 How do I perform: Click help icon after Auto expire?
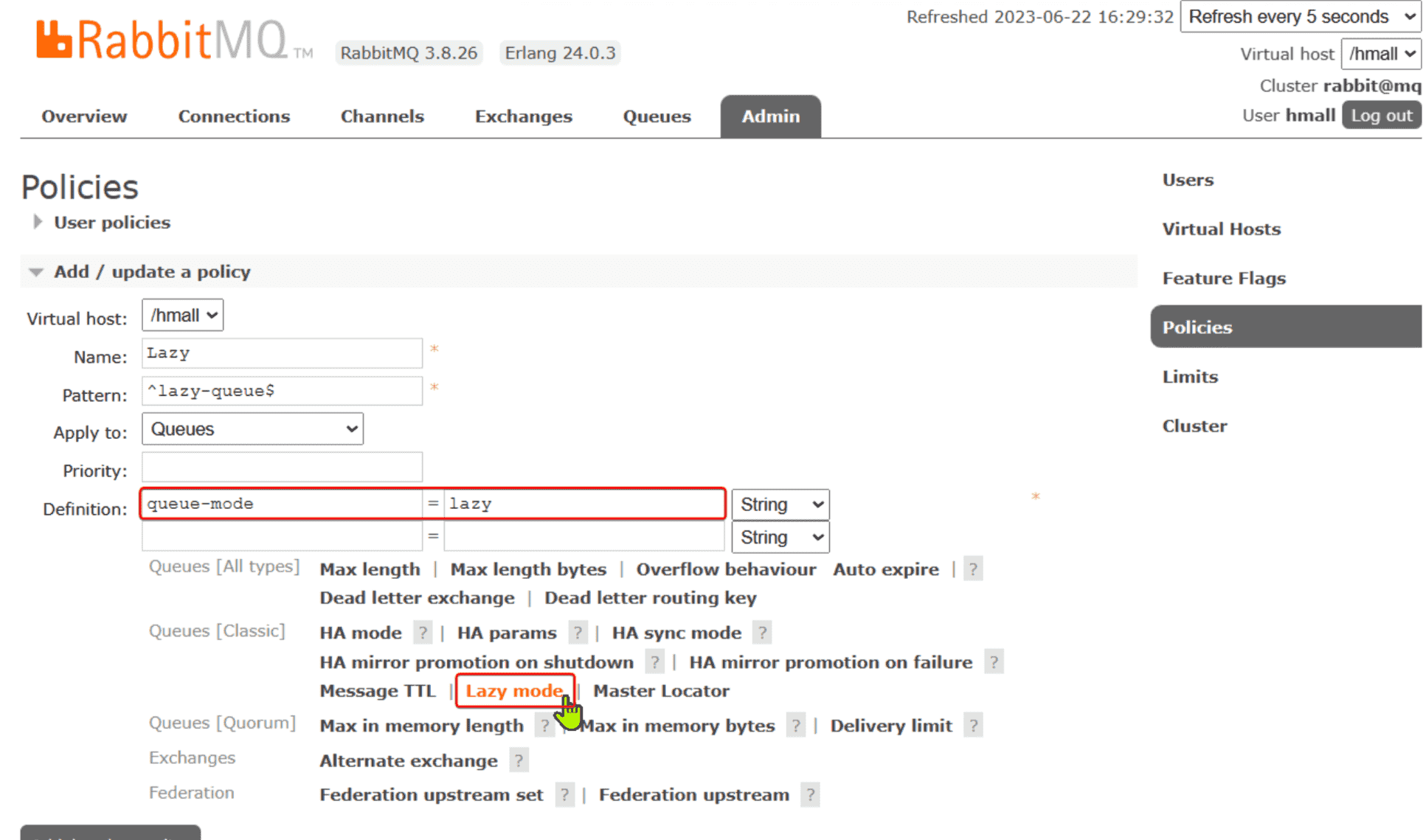point(973,569)
